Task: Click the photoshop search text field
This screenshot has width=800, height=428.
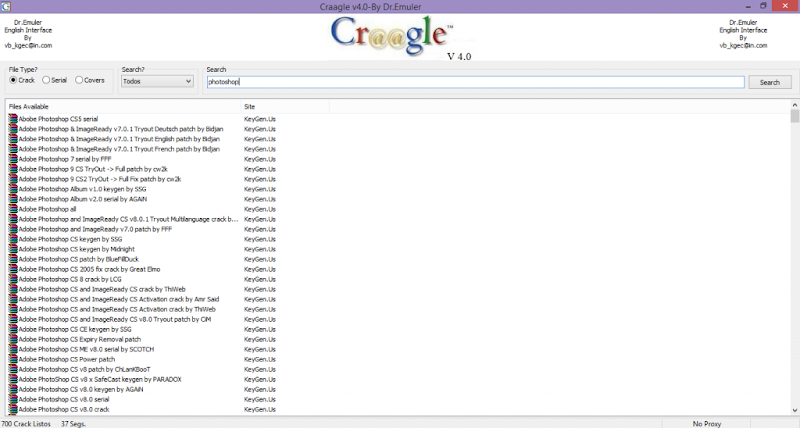Action: click(x=475, y=82)
